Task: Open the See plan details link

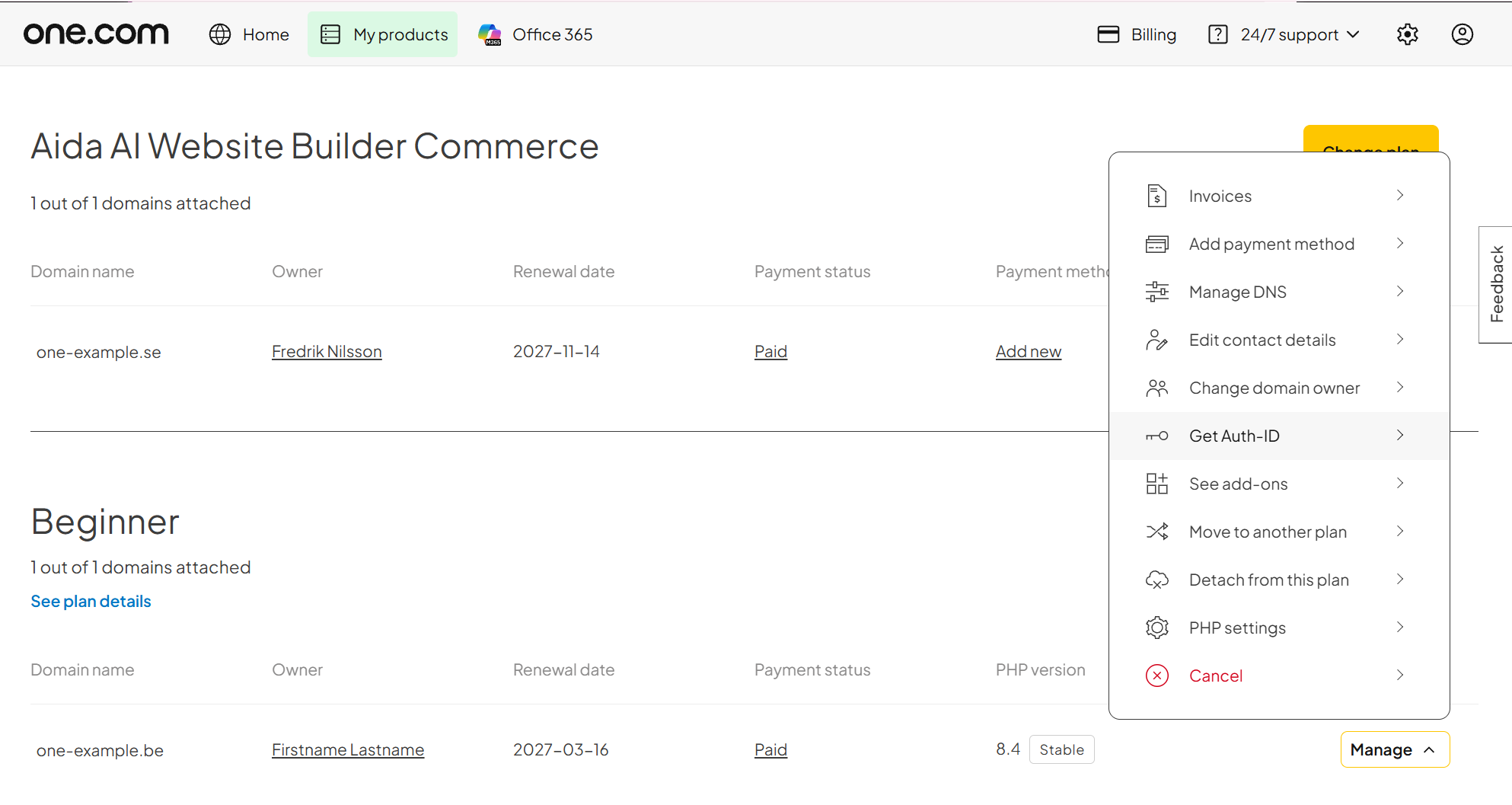Action: [91, 601]
